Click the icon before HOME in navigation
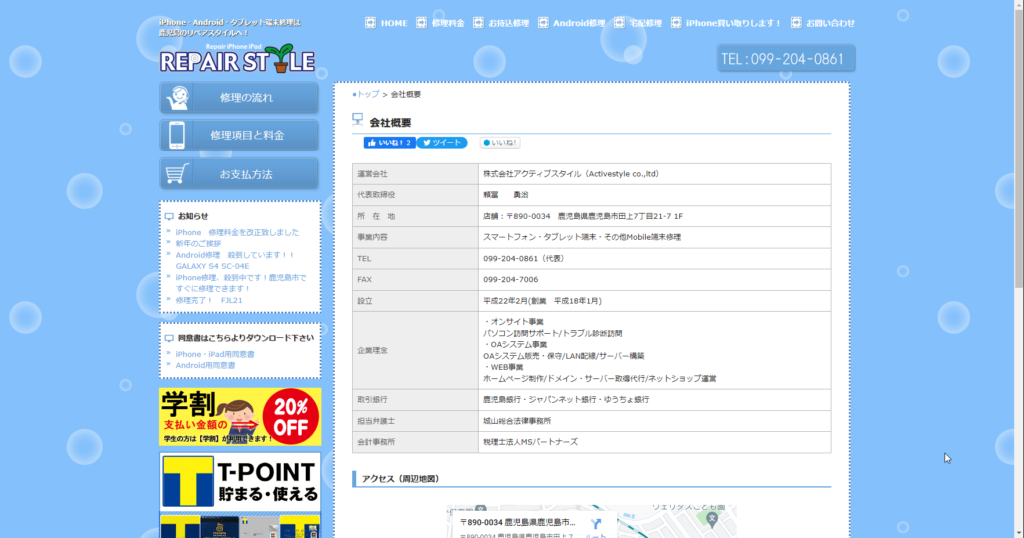Image resolution: width=1024 pixels, height=538 pixels. [x=370, y=23]
